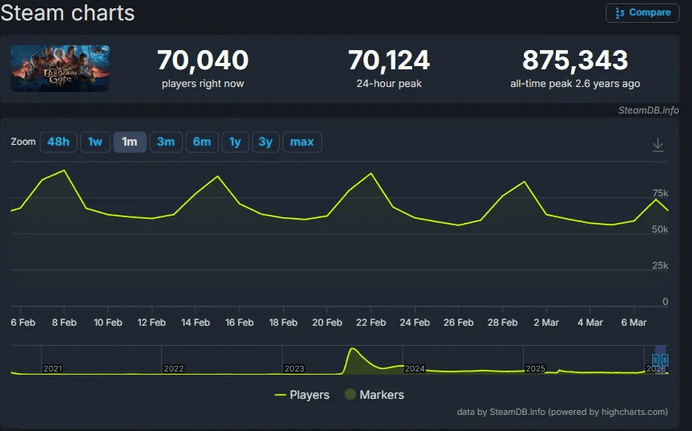The width and height of the screenshot is (692, 431).
Task: Click the 2023 peak in the navigator
Action: 352,351
